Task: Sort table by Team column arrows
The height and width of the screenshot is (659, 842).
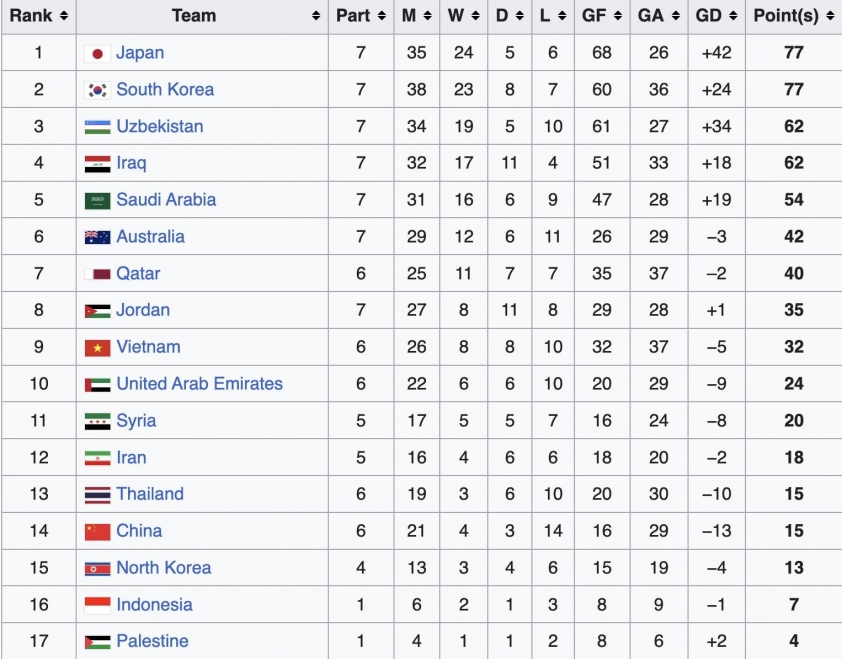Action: point(316,16)
